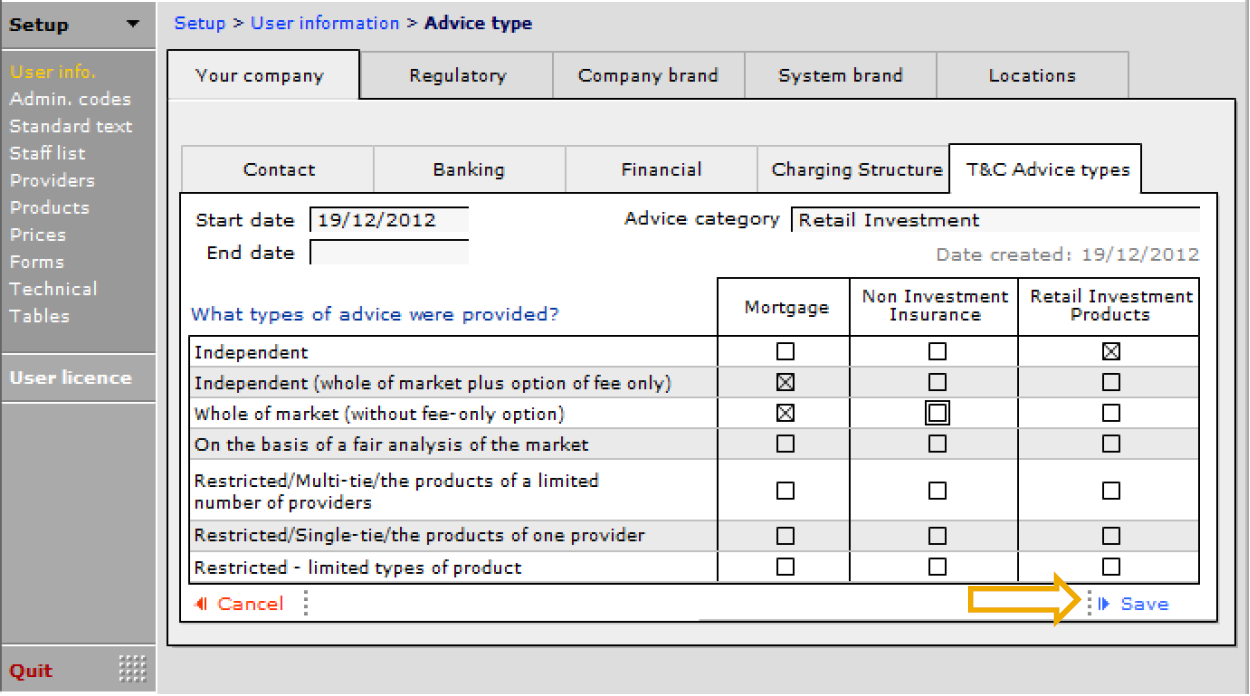Click the Start date input field
The image size is (1250, 696).
click(389, 220)
